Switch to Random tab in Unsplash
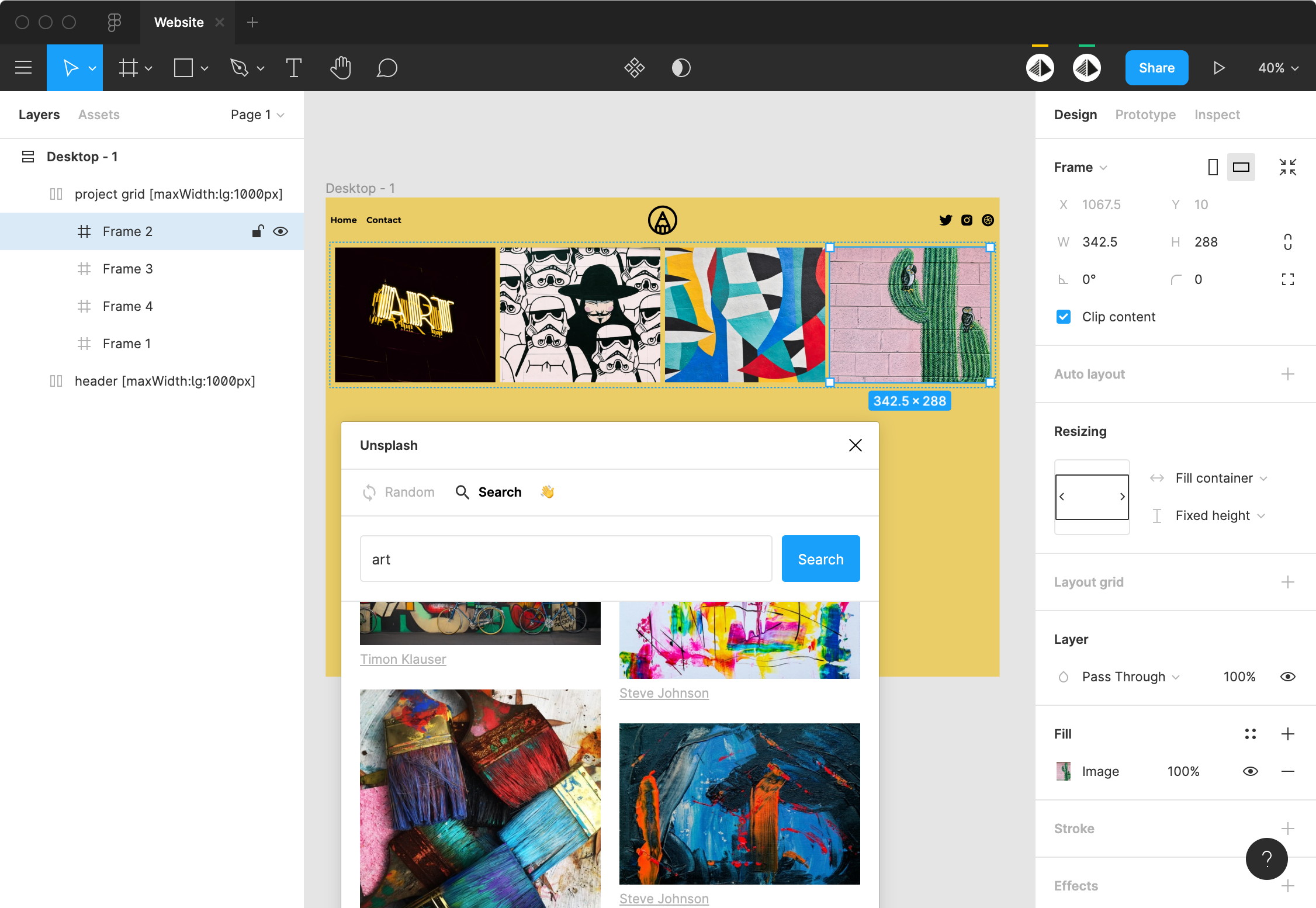This screenshot has height=908, width=1316. 399,492
